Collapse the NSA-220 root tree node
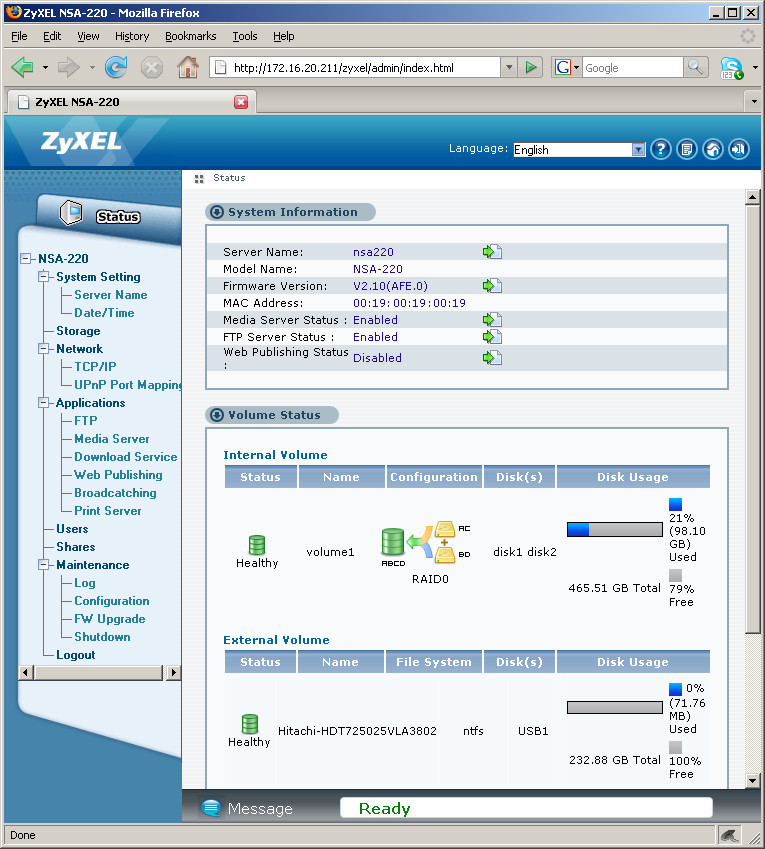The width and height of the screenshot is (765, 849). point(25,258)
